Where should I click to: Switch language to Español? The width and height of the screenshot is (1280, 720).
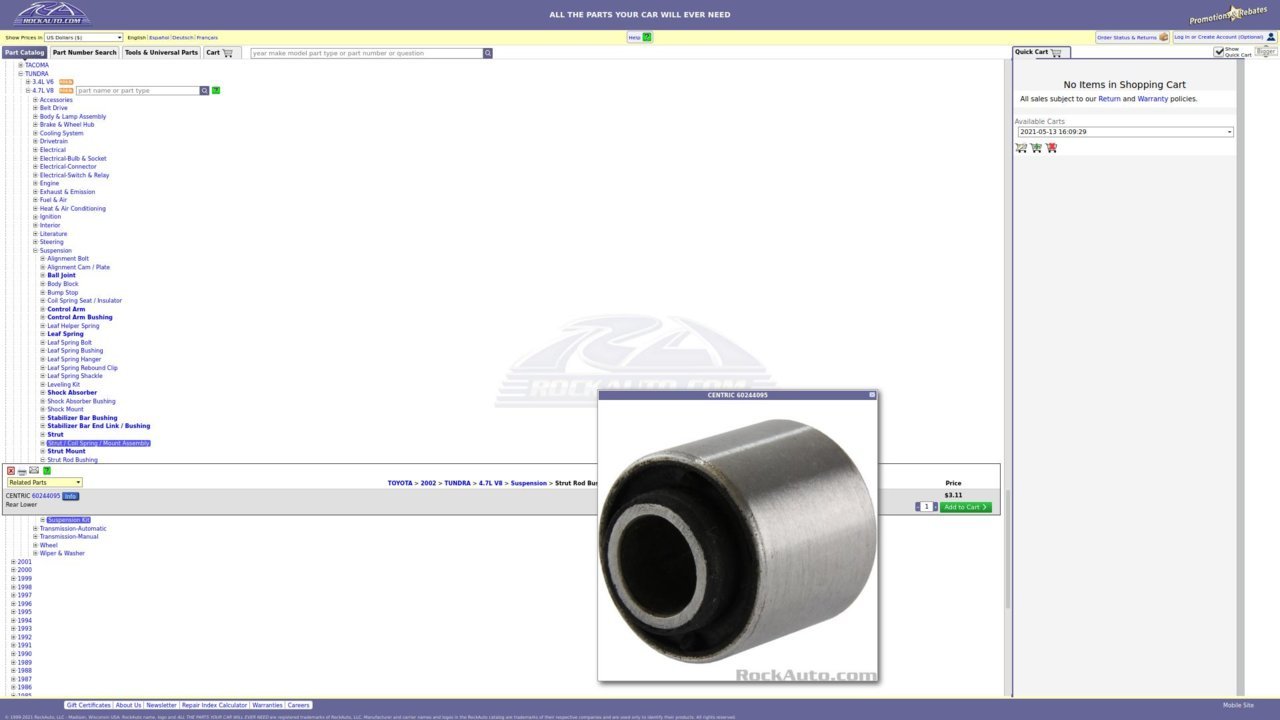tap(159, 37)
